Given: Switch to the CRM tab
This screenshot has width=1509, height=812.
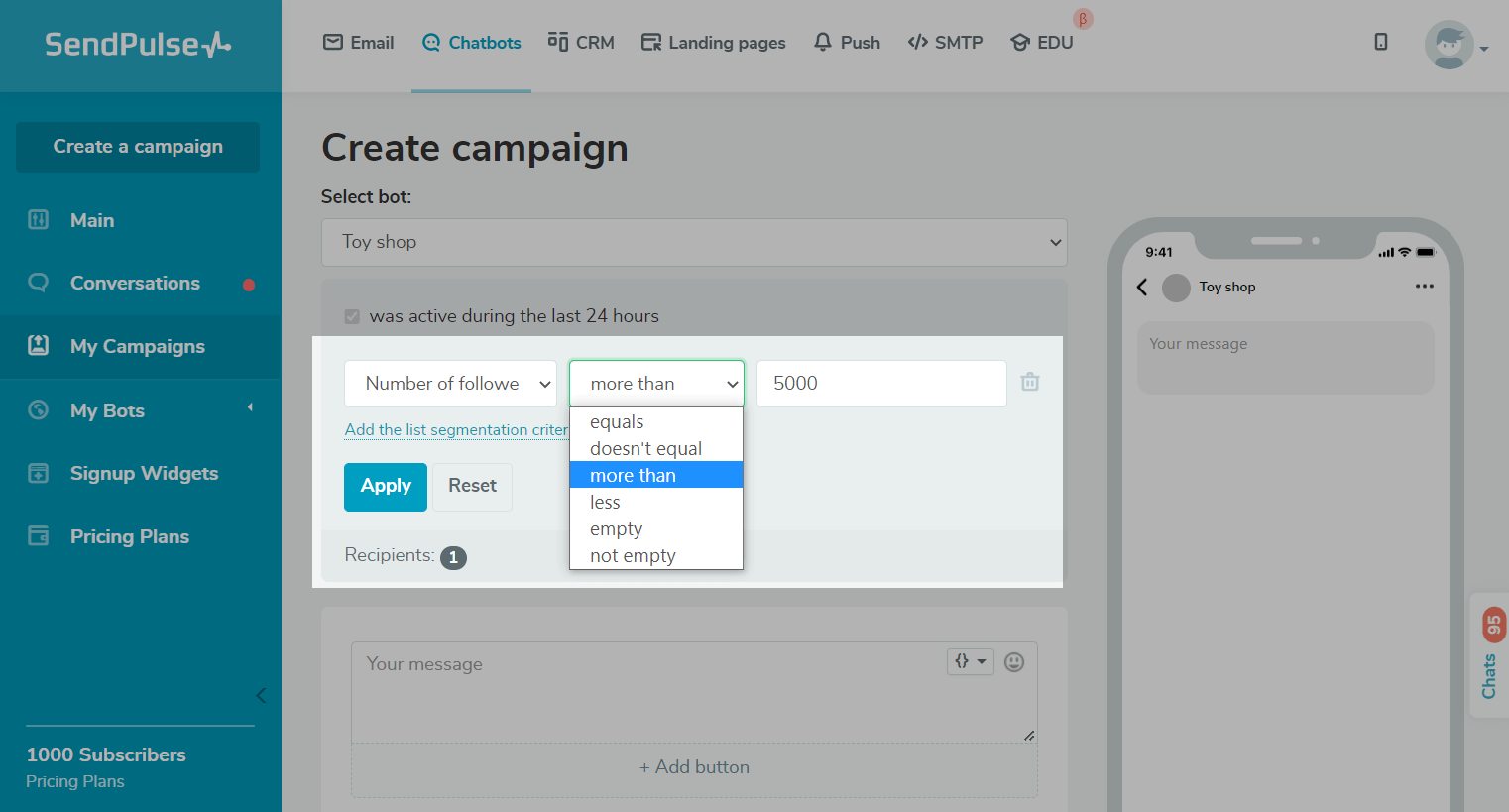Looking at the screenshot, I should 582,43.
